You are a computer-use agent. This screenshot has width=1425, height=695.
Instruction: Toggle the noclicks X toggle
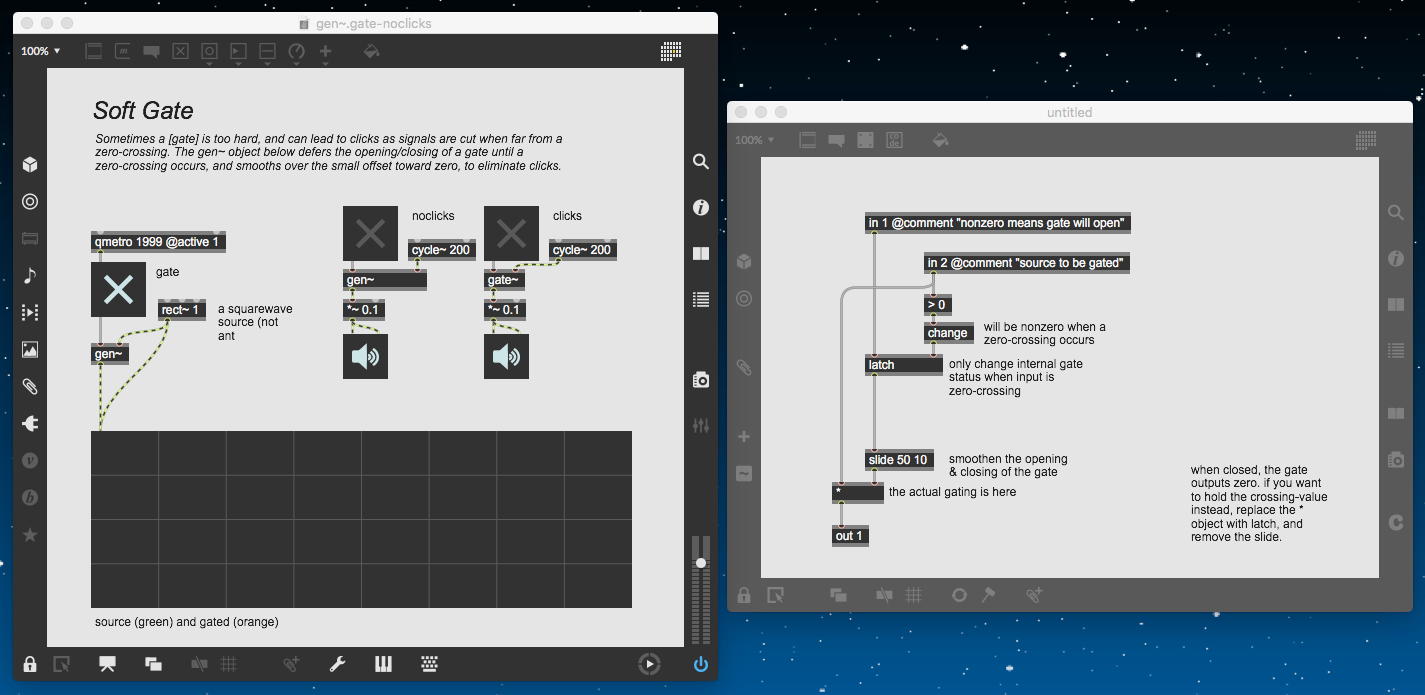370,234
